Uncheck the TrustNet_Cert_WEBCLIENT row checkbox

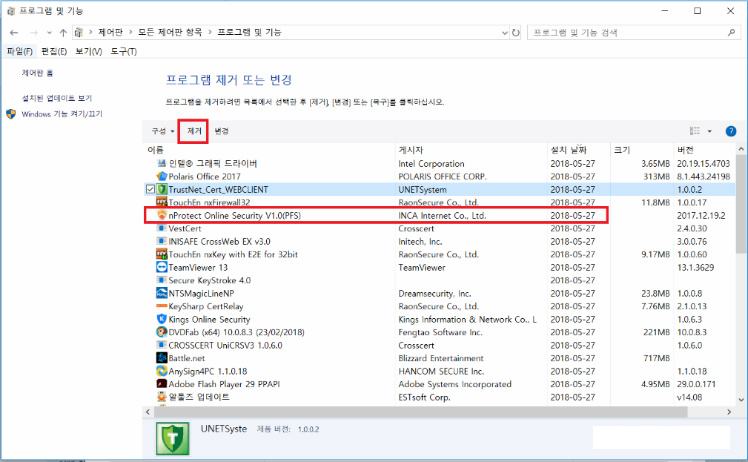pos(150,189)
